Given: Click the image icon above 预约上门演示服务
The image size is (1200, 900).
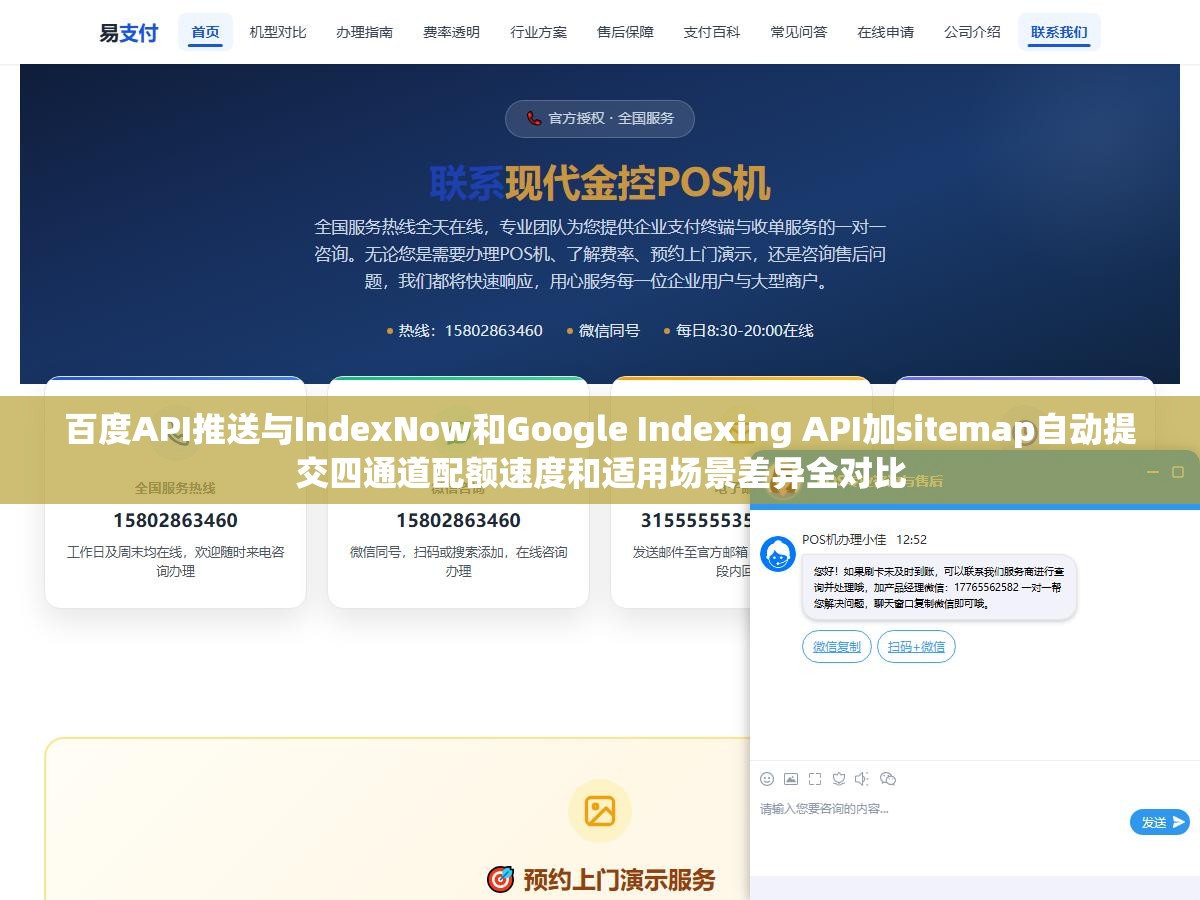Looking at the screenshot, I should 600,810.
